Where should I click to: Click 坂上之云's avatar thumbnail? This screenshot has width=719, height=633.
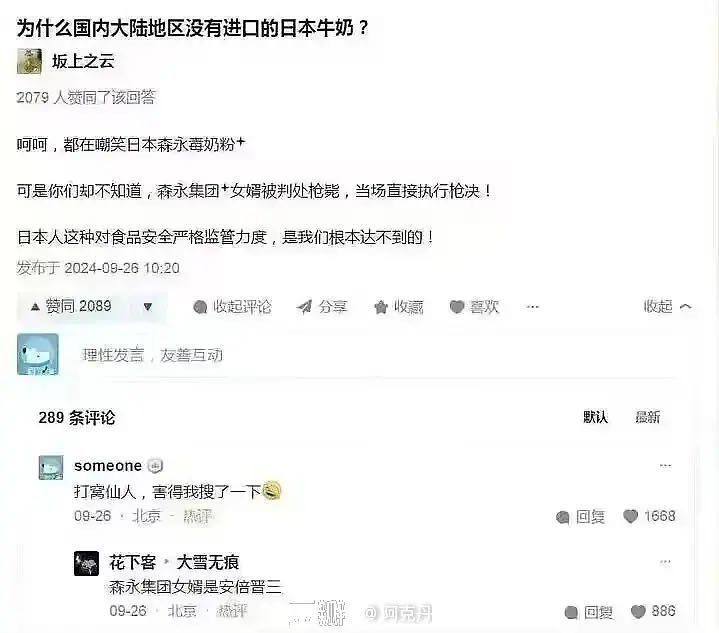(x=29, y=61)
